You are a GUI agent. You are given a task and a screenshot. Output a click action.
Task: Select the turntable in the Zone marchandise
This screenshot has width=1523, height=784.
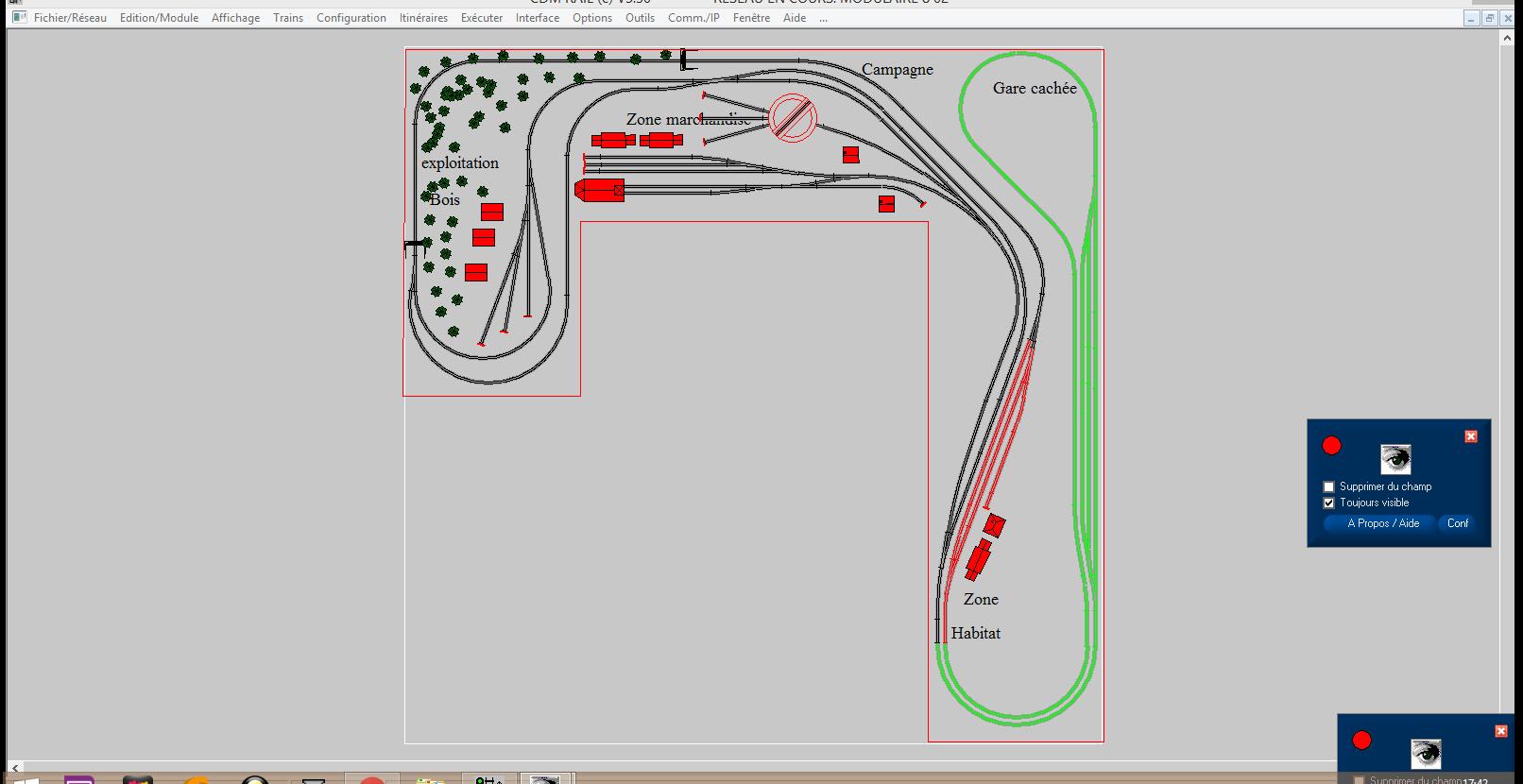pos(793,119)
